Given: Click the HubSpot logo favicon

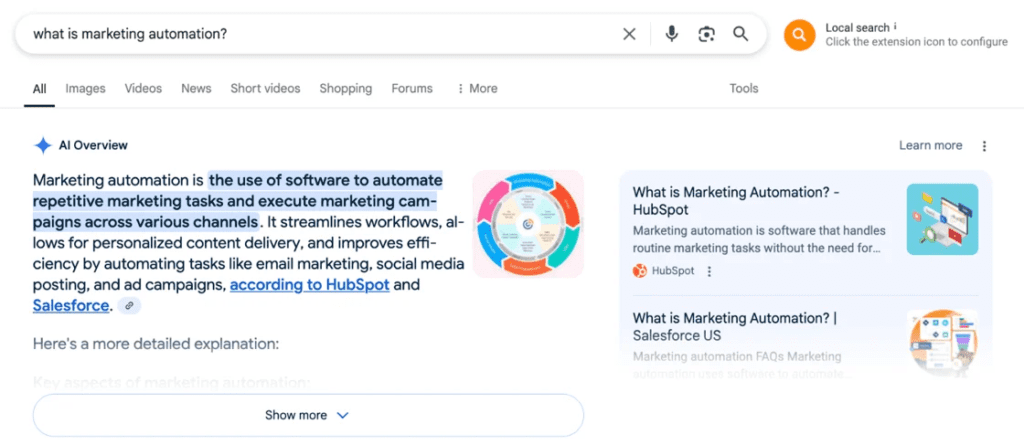Looking at the screenshot, I should [640, 271].
